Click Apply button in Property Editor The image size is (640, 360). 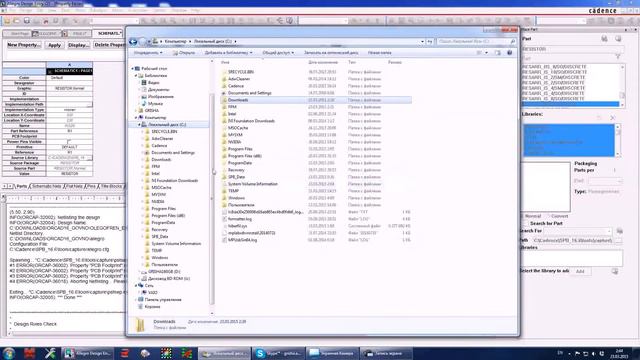(54, 45)
